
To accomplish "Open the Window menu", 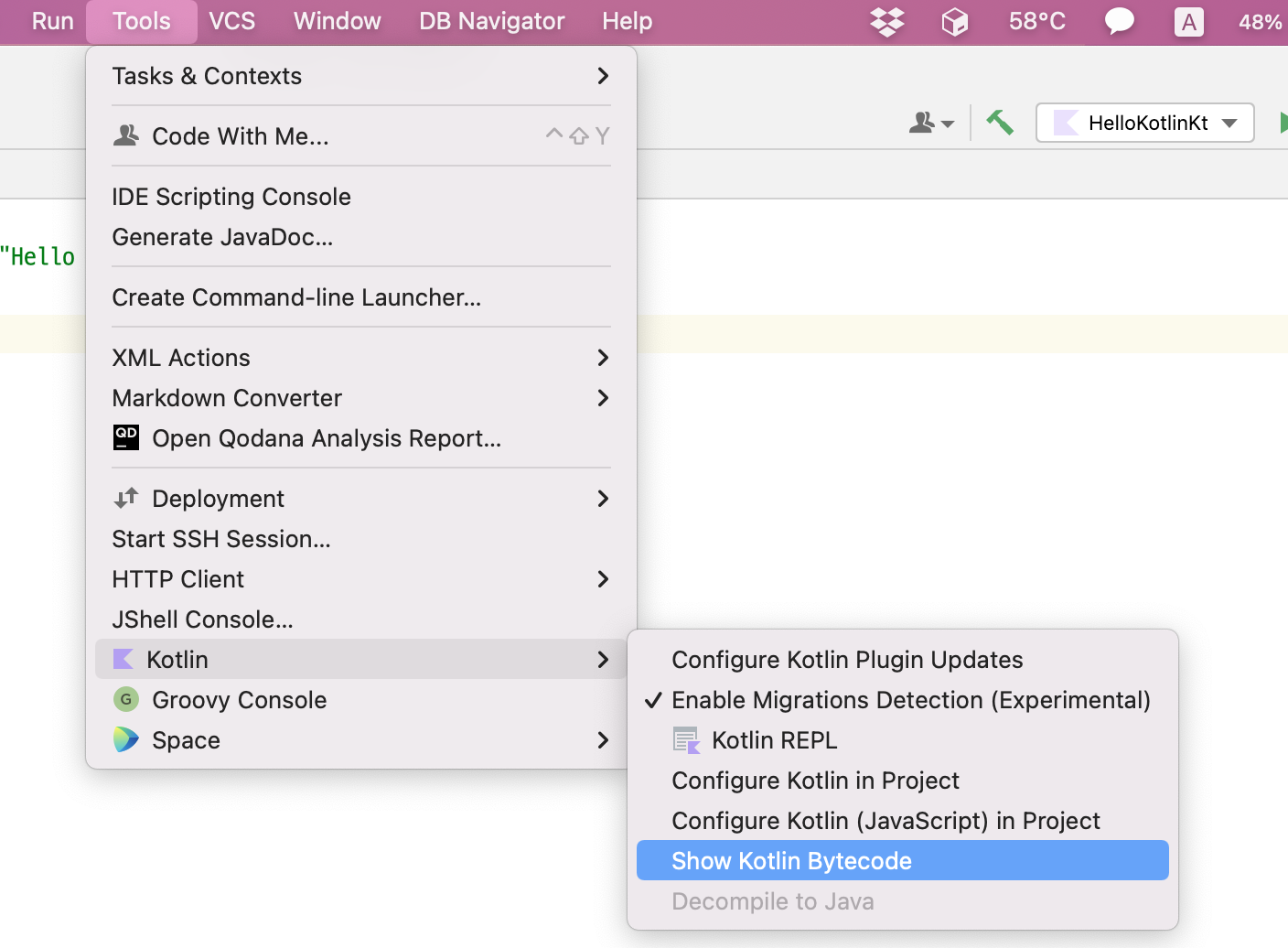I will pyautogui.click(x=338, y=21).
